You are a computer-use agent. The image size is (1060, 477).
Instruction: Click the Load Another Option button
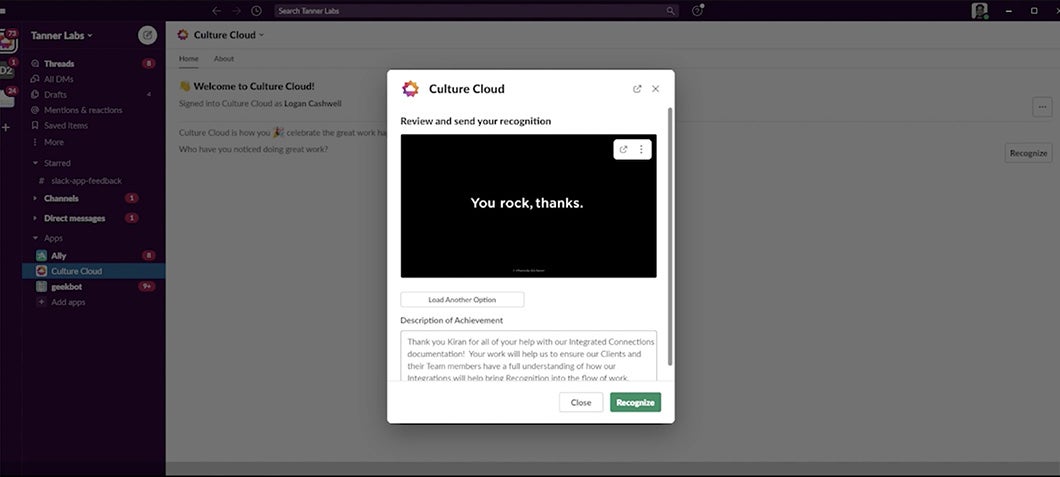point(462,299)
